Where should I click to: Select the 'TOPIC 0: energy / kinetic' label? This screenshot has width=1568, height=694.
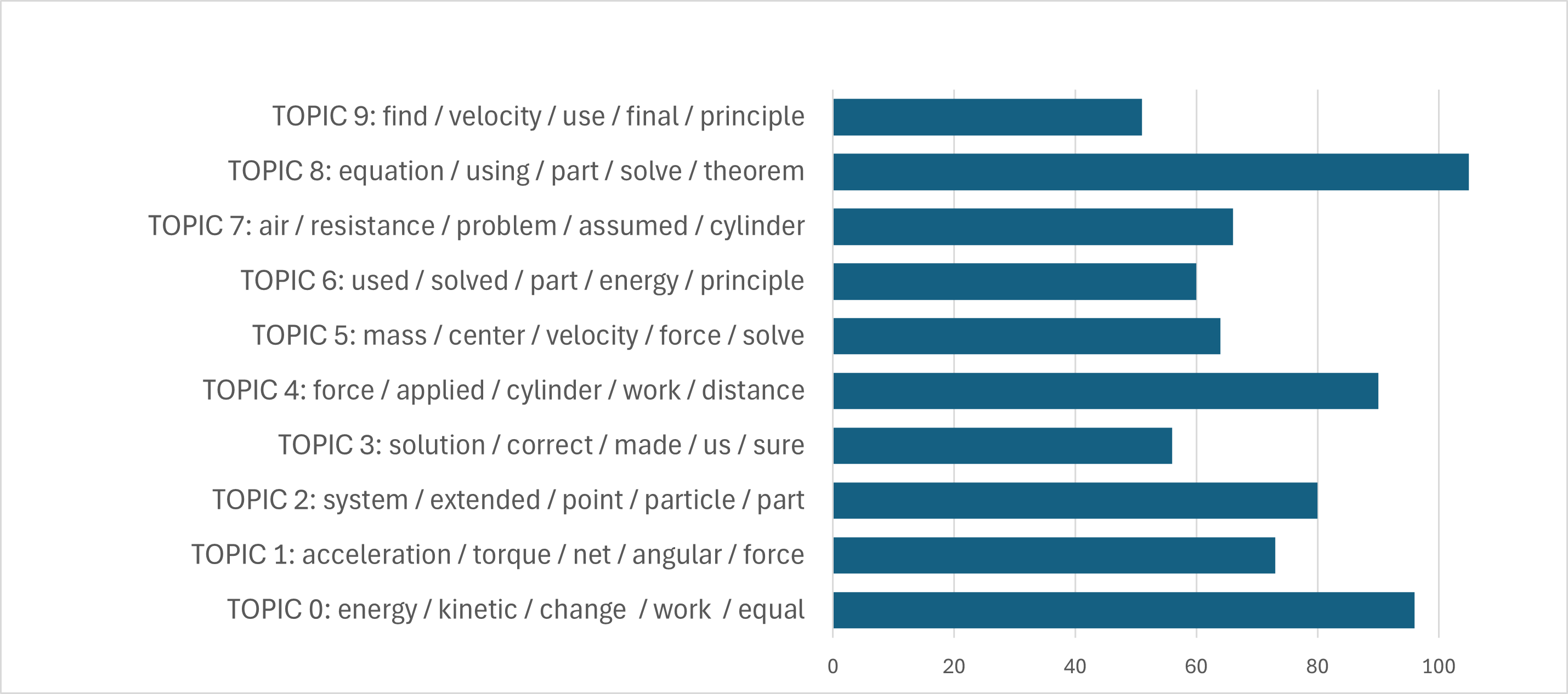[x=516, y=609]
